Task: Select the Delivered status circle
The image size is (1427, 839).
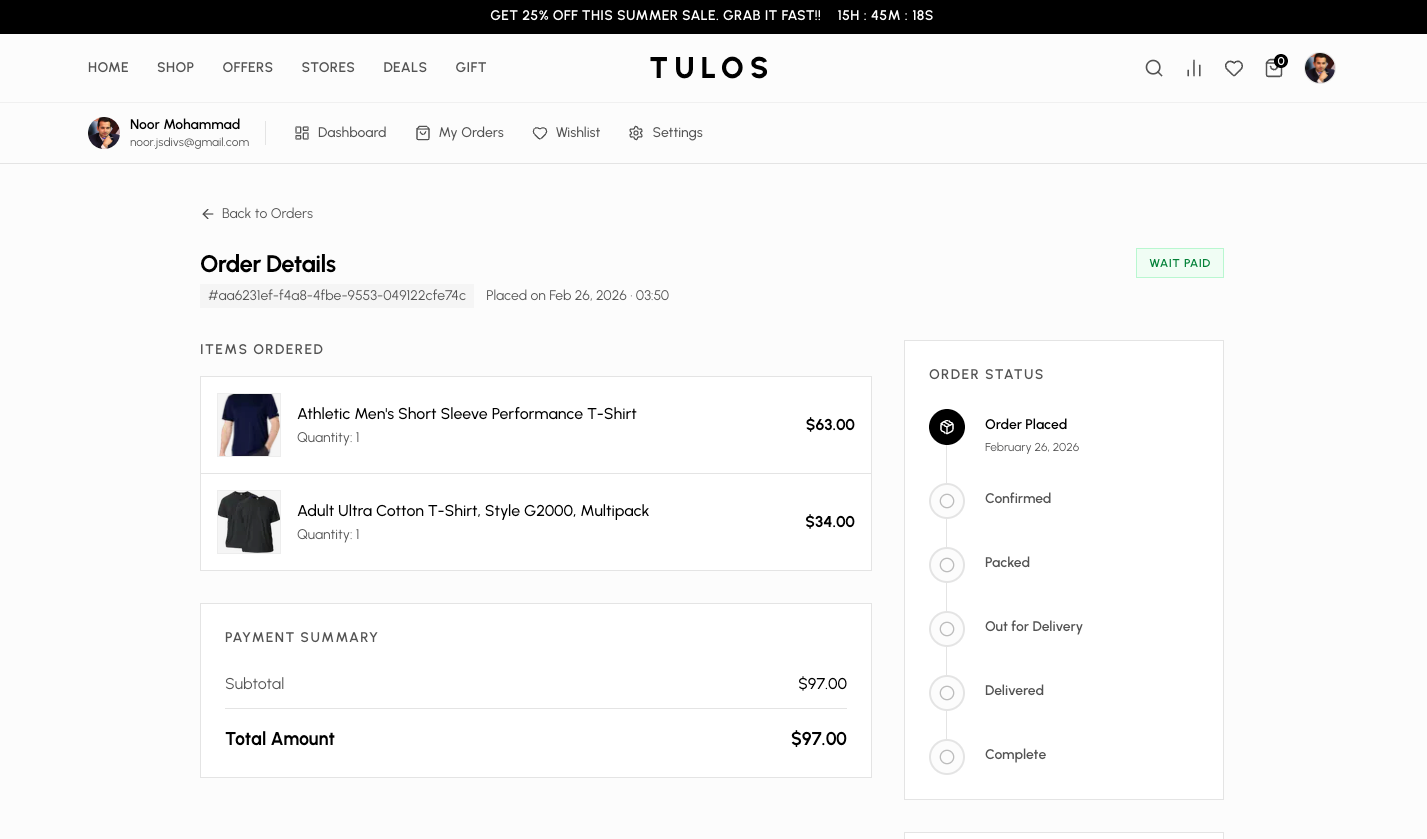Action: coord(947,693)
